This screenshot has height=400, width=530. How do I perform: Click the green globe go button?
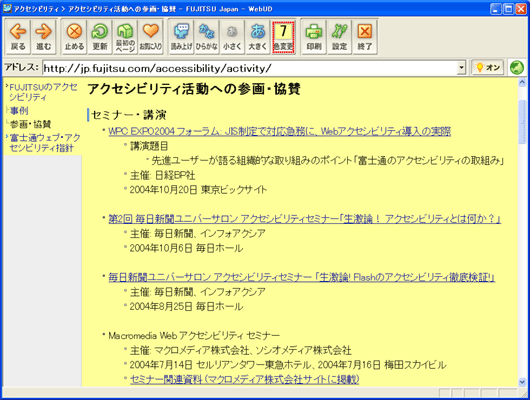tap(517, 68)
